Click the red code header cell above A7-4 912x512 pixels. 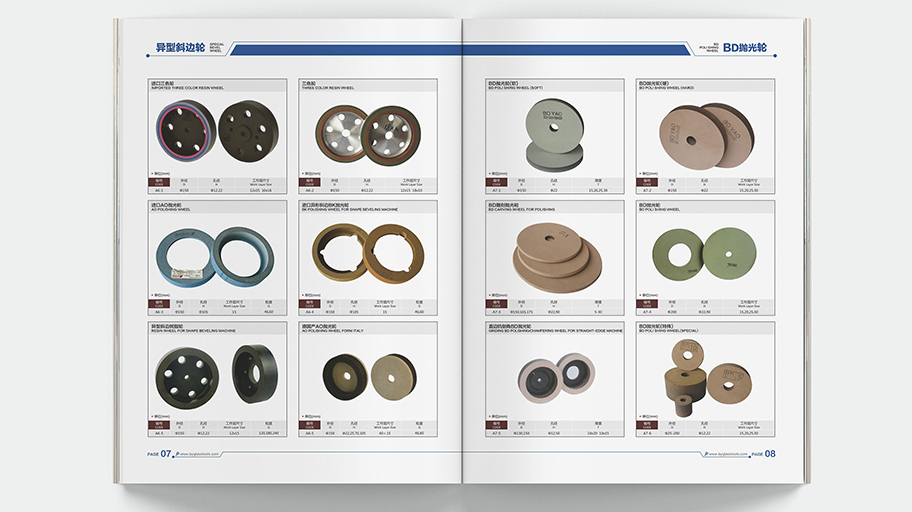647,304
